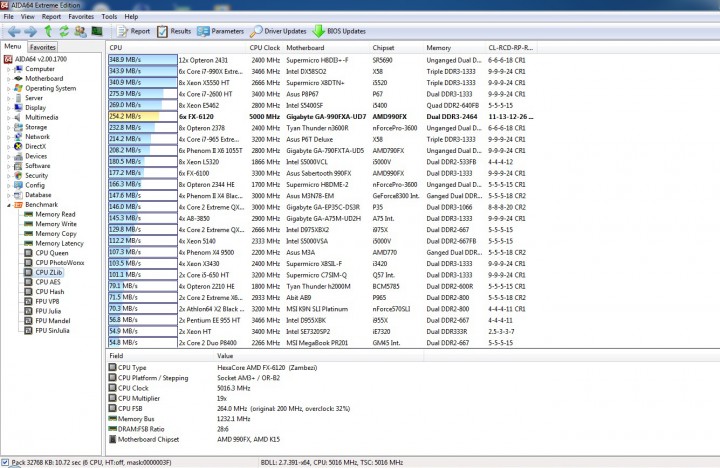The height and width of the screenshot is (468, 720).
Task: Select the 12x Opteron 2431 row
Action: [321, 60]
